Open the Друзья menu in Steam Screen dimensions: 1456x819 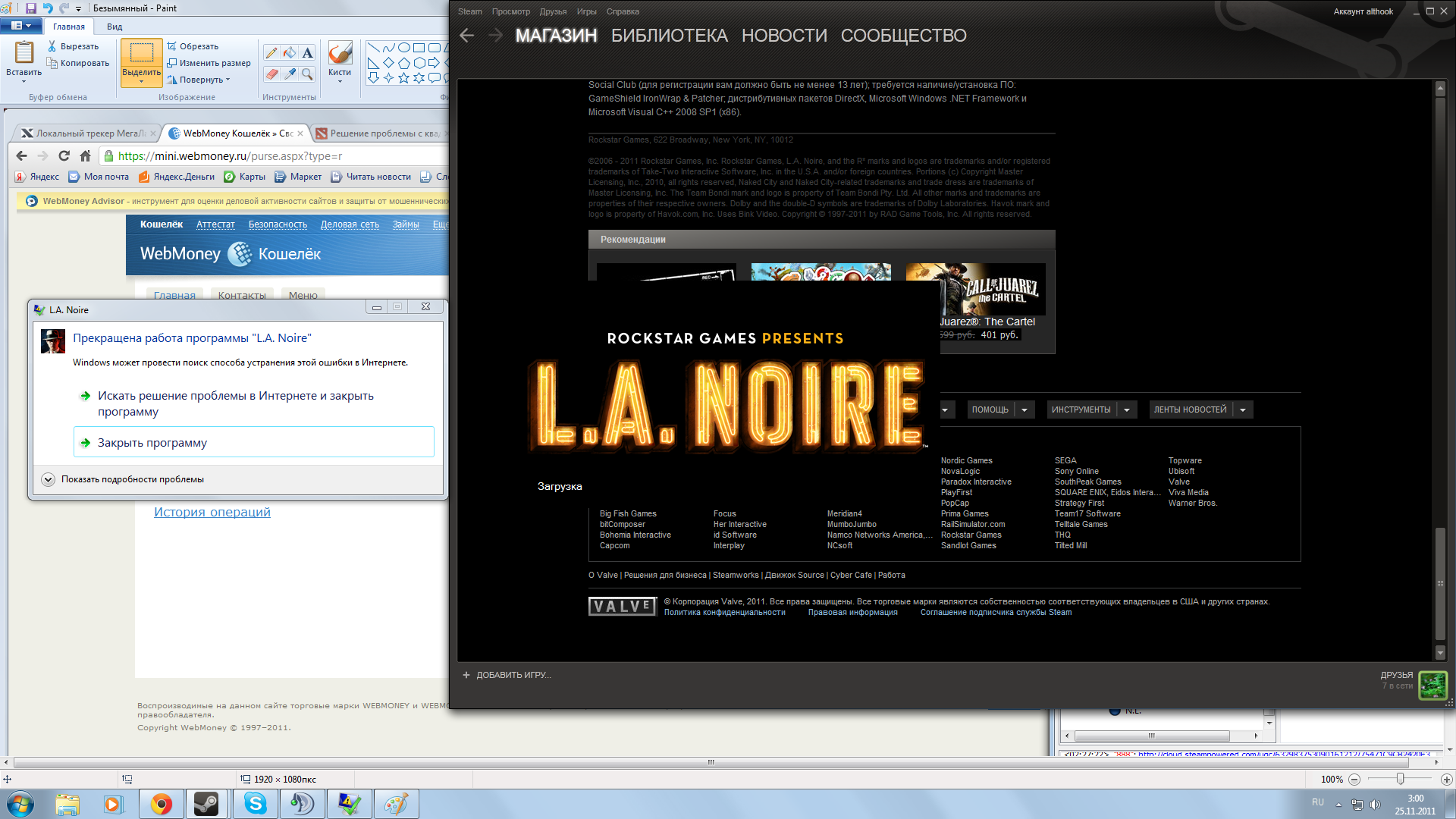click(553, 11)
